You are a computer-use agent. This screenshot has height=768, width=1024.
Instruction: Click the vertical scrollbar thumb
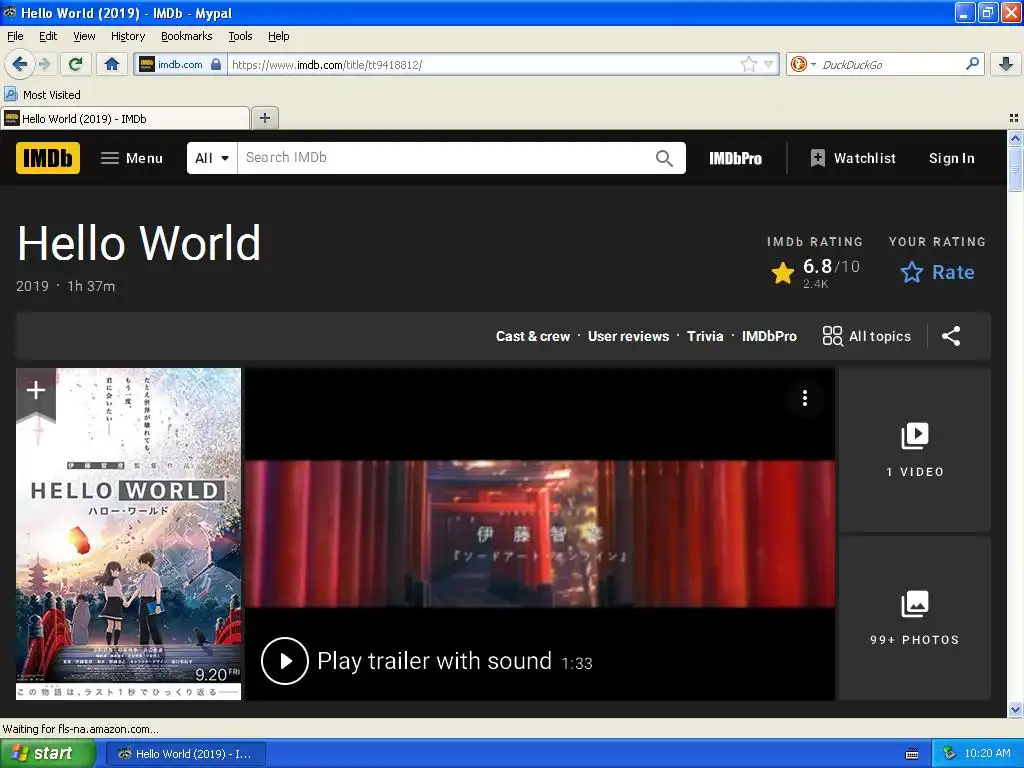point(1015,170)
